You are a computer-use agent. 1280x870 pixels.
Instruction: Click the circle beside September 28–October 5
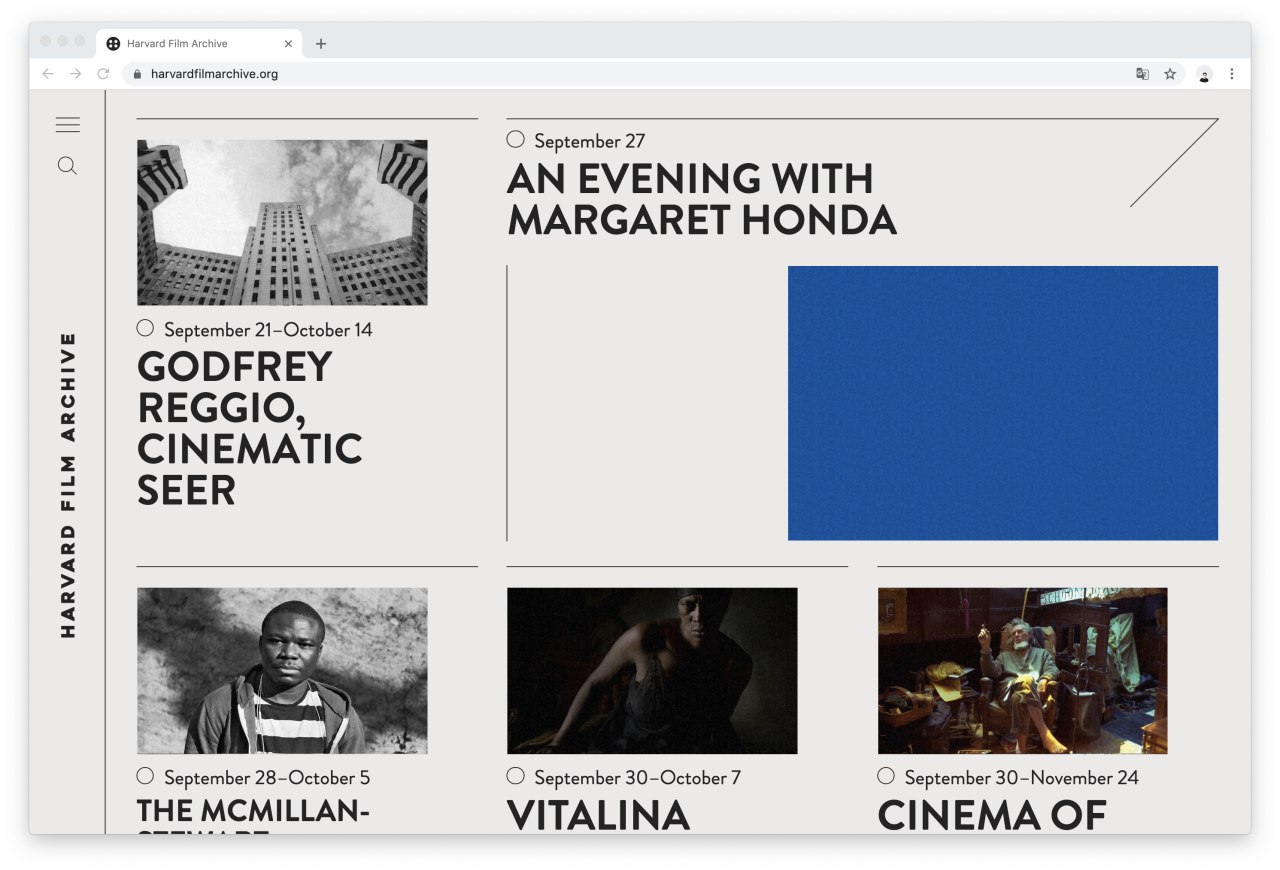pos(145,775)
